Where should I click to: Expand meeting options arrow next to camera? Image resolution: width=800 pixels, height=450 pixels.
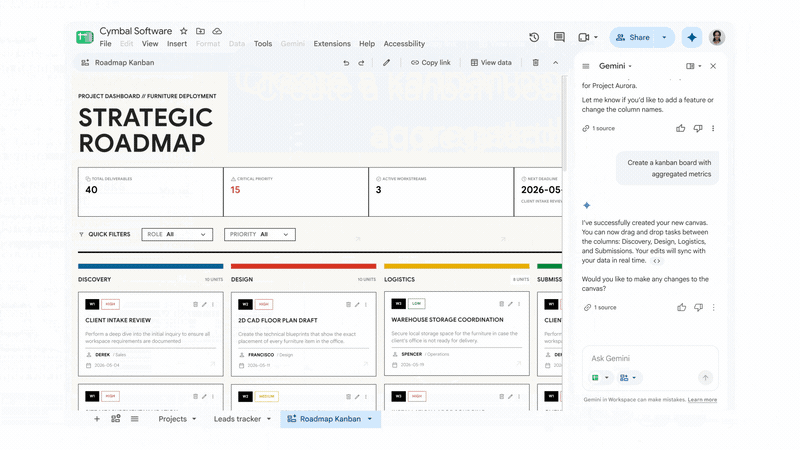pos(596,37)
